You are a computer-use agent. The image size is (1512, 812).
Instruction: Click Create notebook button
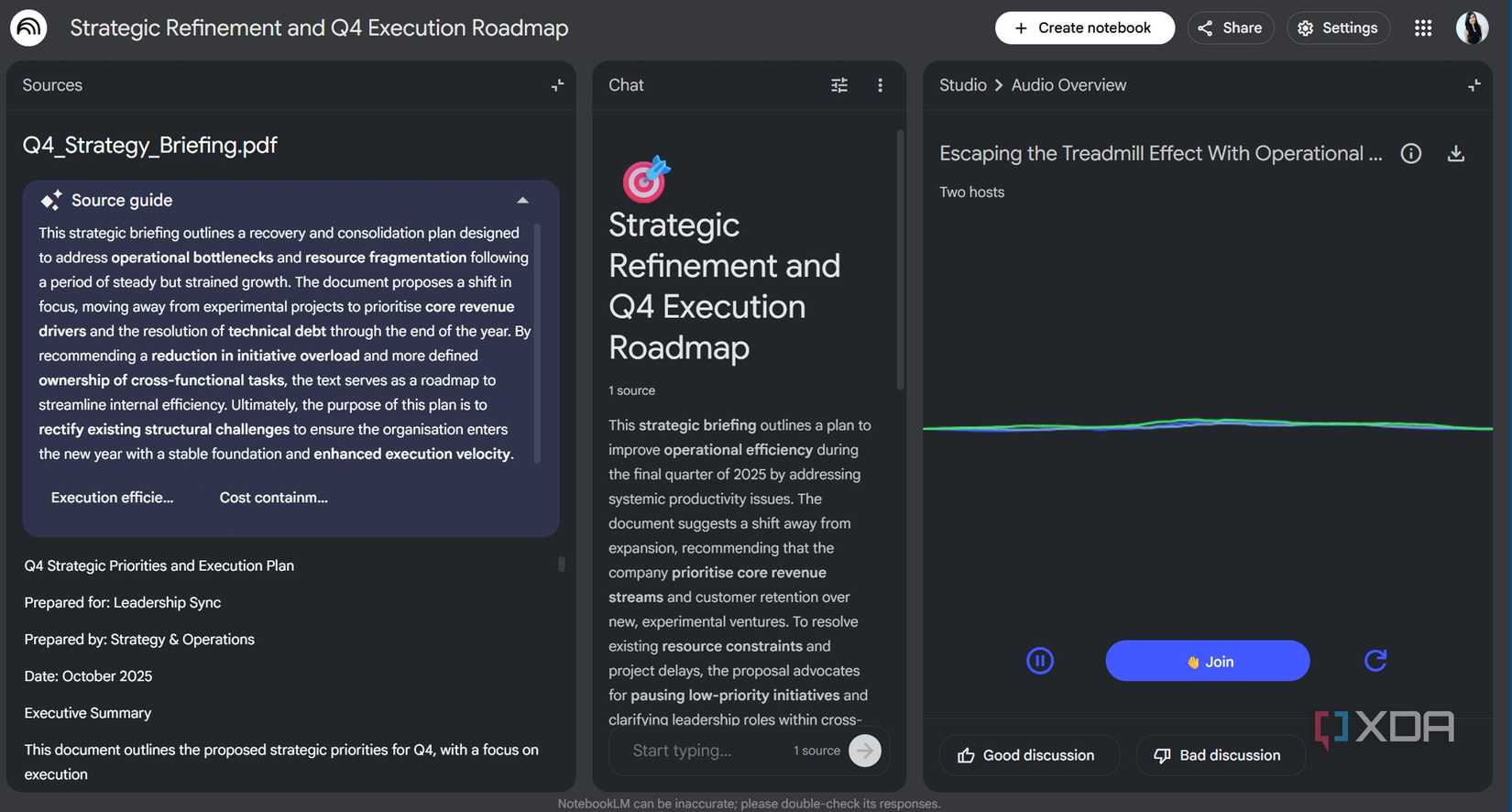point(1085,28)
